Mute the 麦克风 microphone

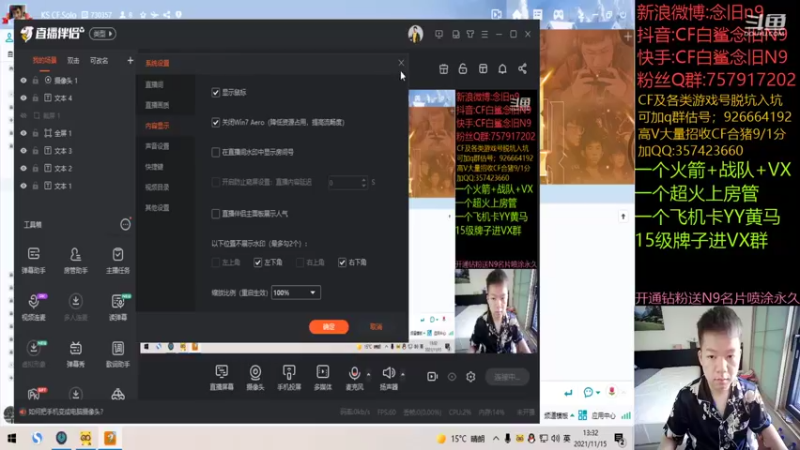pyautogui.click(x=354, y=374)
